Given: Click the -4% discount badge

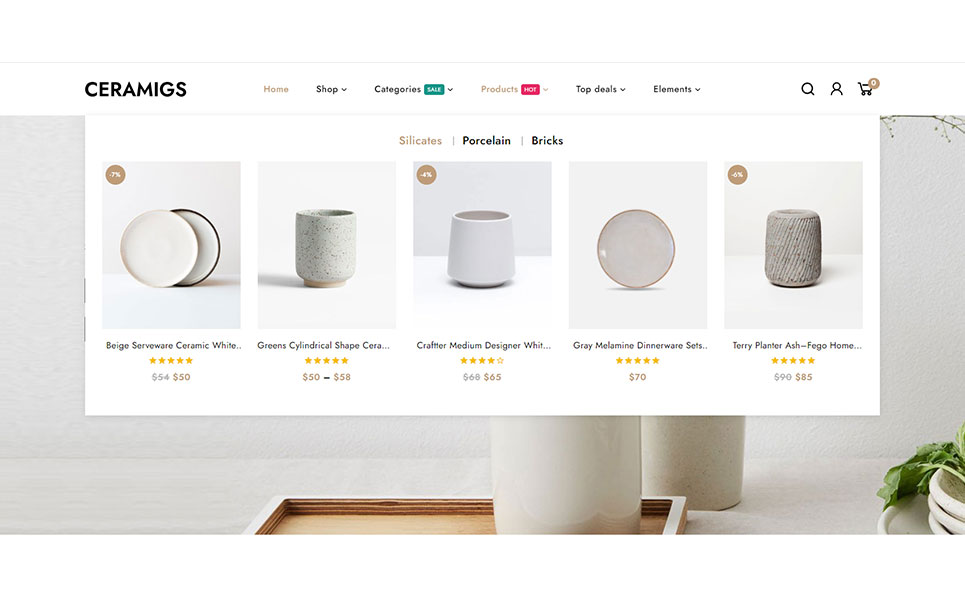Looking at the screenshot, I should click(x=426, y=175).
